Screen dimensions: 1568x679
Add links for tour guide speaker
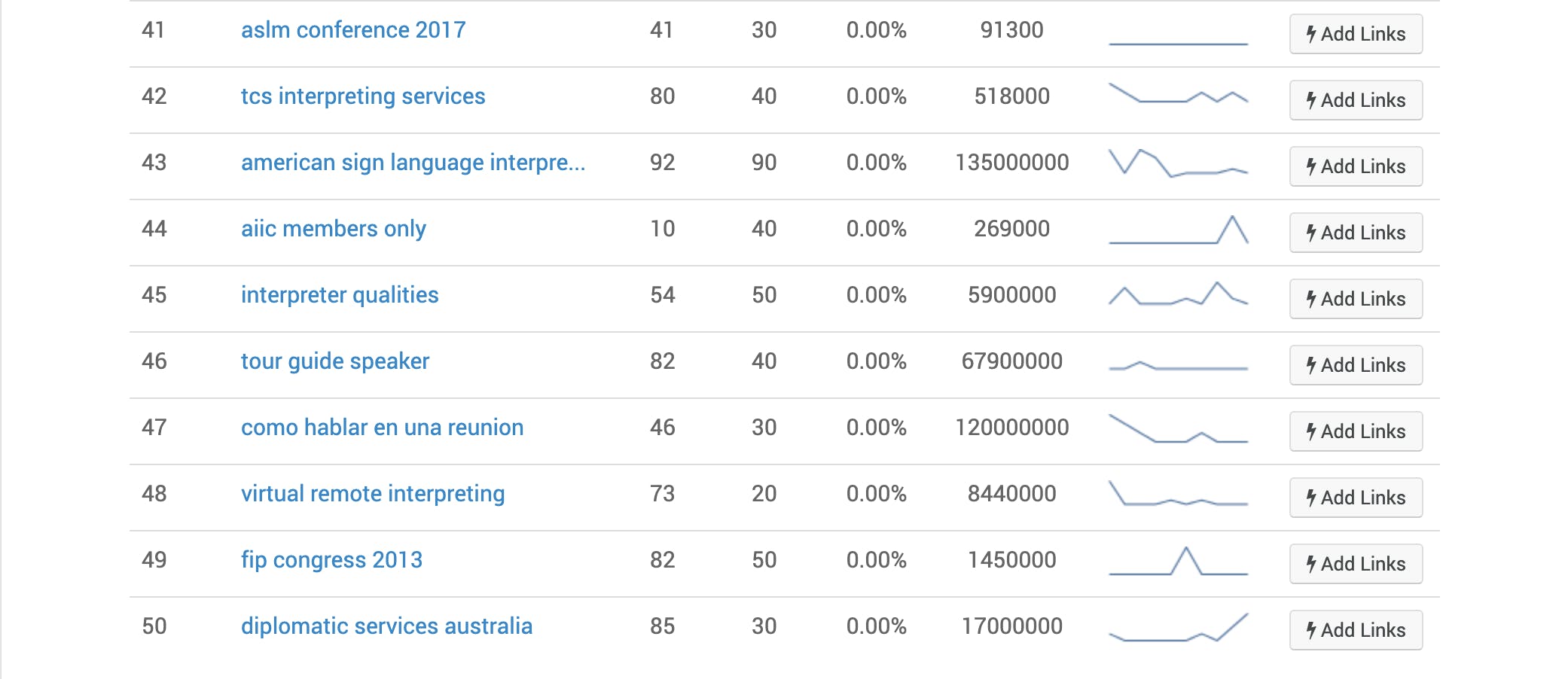1356,365
